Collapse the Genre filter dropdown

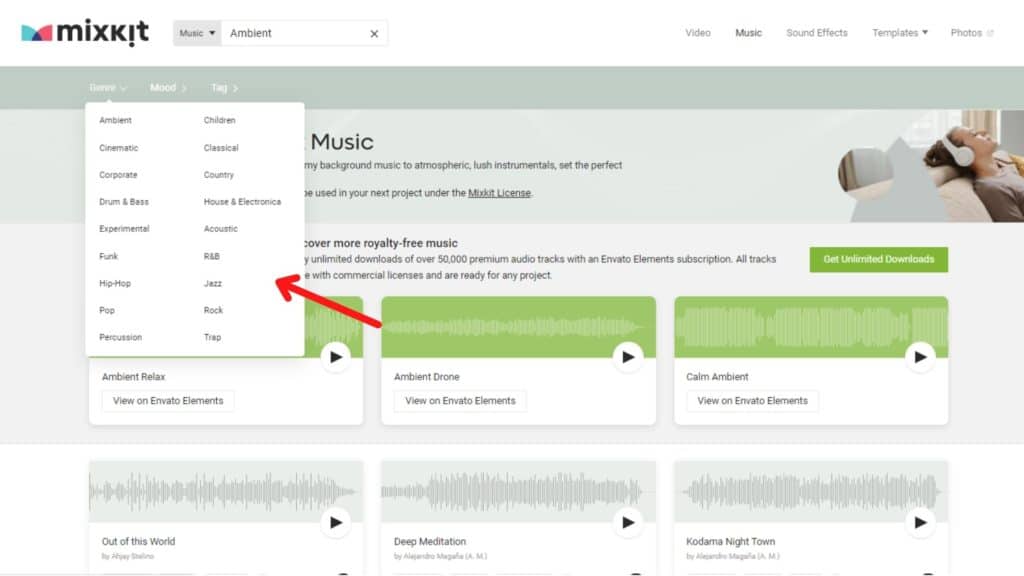tap(108, 88)
